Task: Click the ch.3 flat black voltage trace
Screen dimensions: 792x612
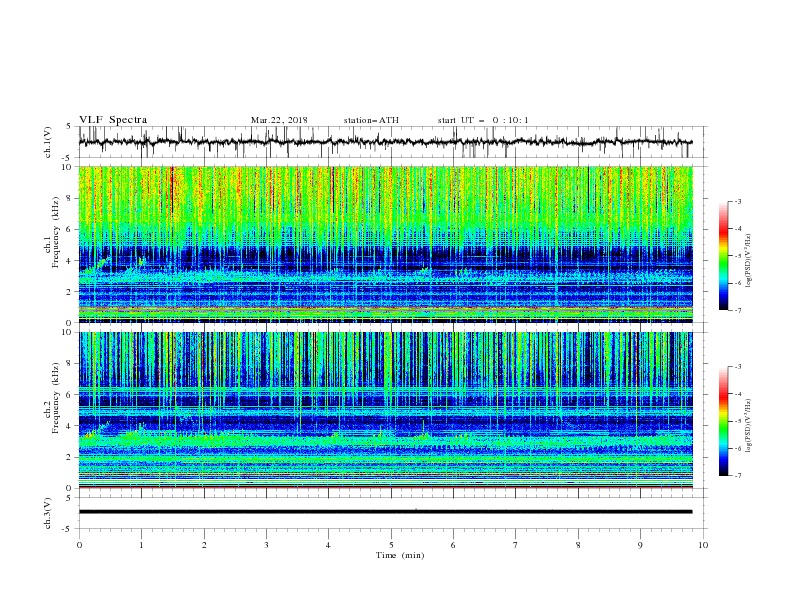Action: [x=385, y=512]
